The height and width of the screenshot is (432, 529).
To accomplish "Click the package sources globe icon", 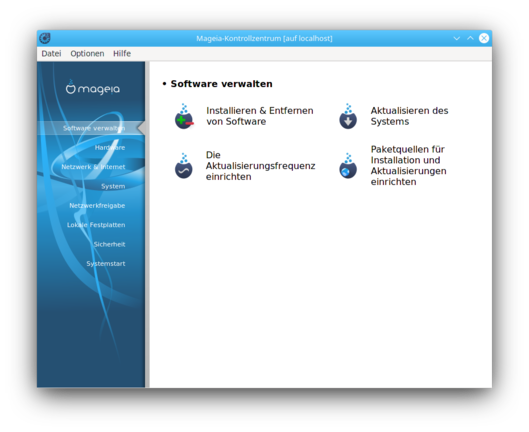I will [348, 166].
